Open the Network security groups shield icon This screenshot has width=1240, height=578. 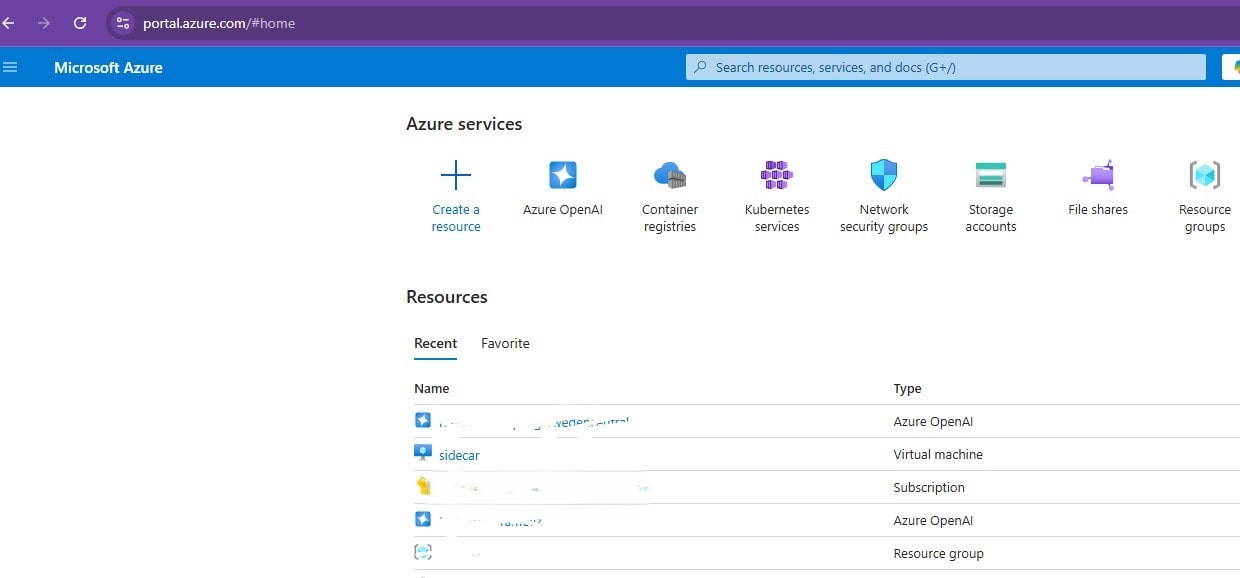click(884, 175)
